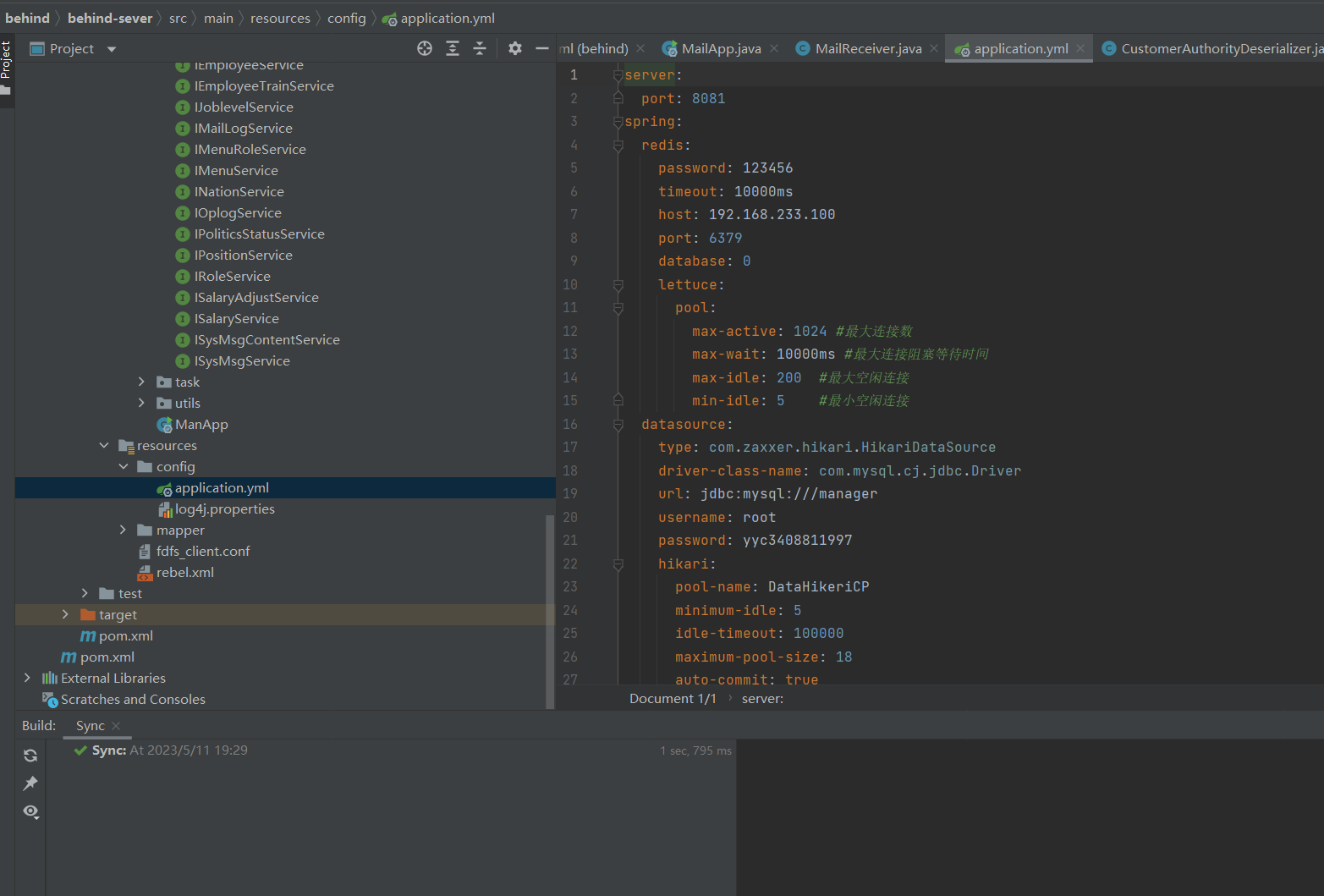The height and width of the screenshot is (896, 1324).
Task: Switch to CustomerAuthorityDeserializer.java tab
Action: tap(1212, 49)
